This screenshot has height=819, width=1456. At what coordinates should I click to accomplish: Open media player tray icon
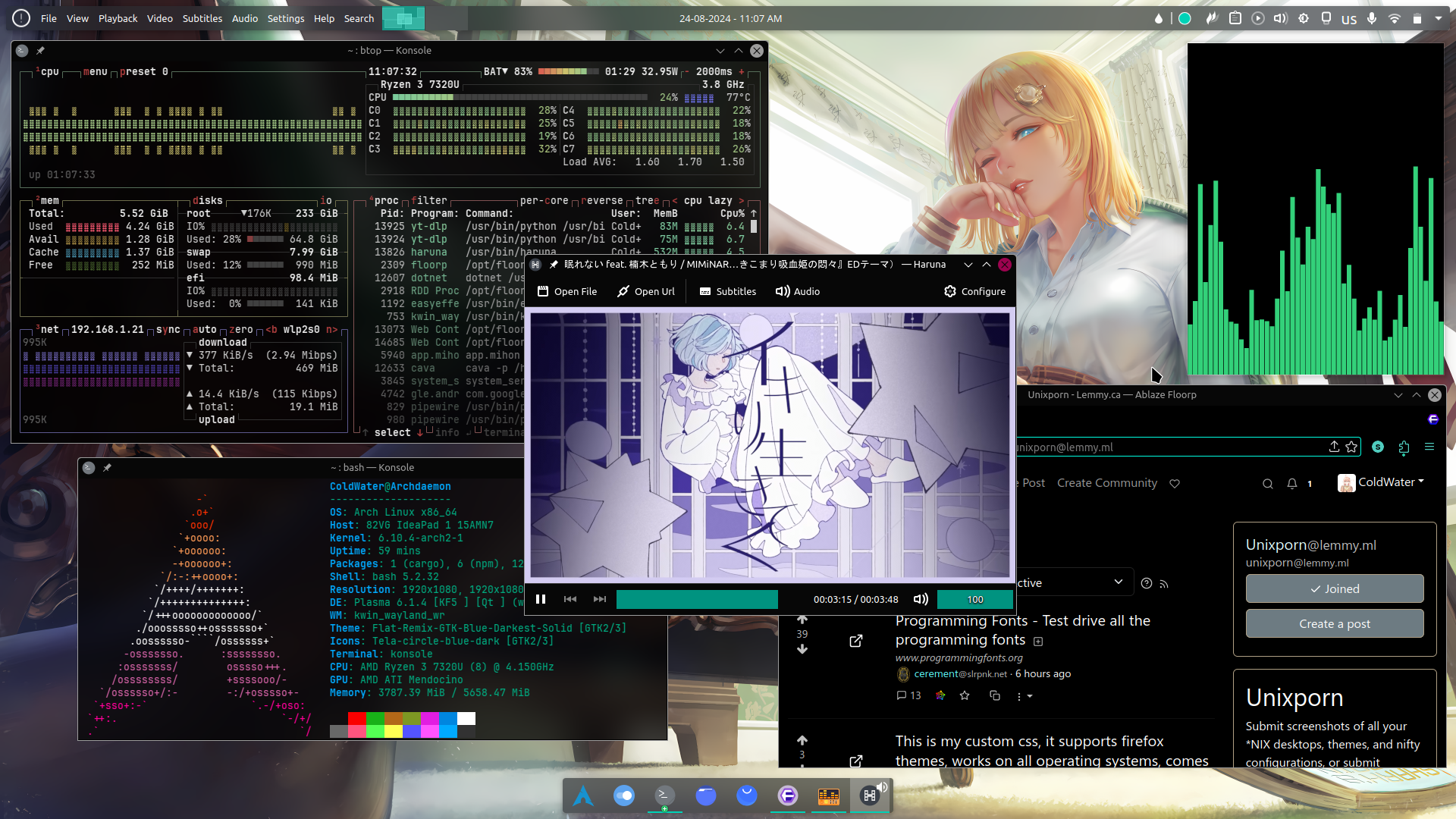(1258, 18)
